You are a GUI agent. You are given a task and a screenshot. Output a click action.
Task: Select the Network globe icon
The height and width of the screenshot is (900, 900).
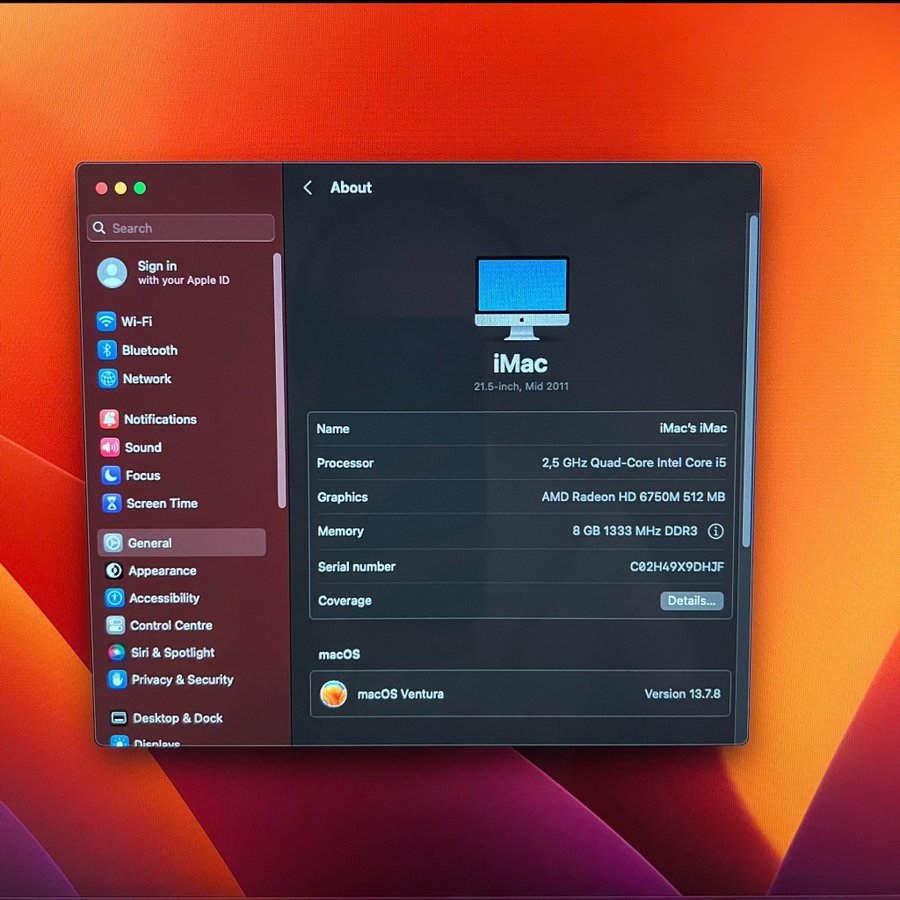point(108,378)
